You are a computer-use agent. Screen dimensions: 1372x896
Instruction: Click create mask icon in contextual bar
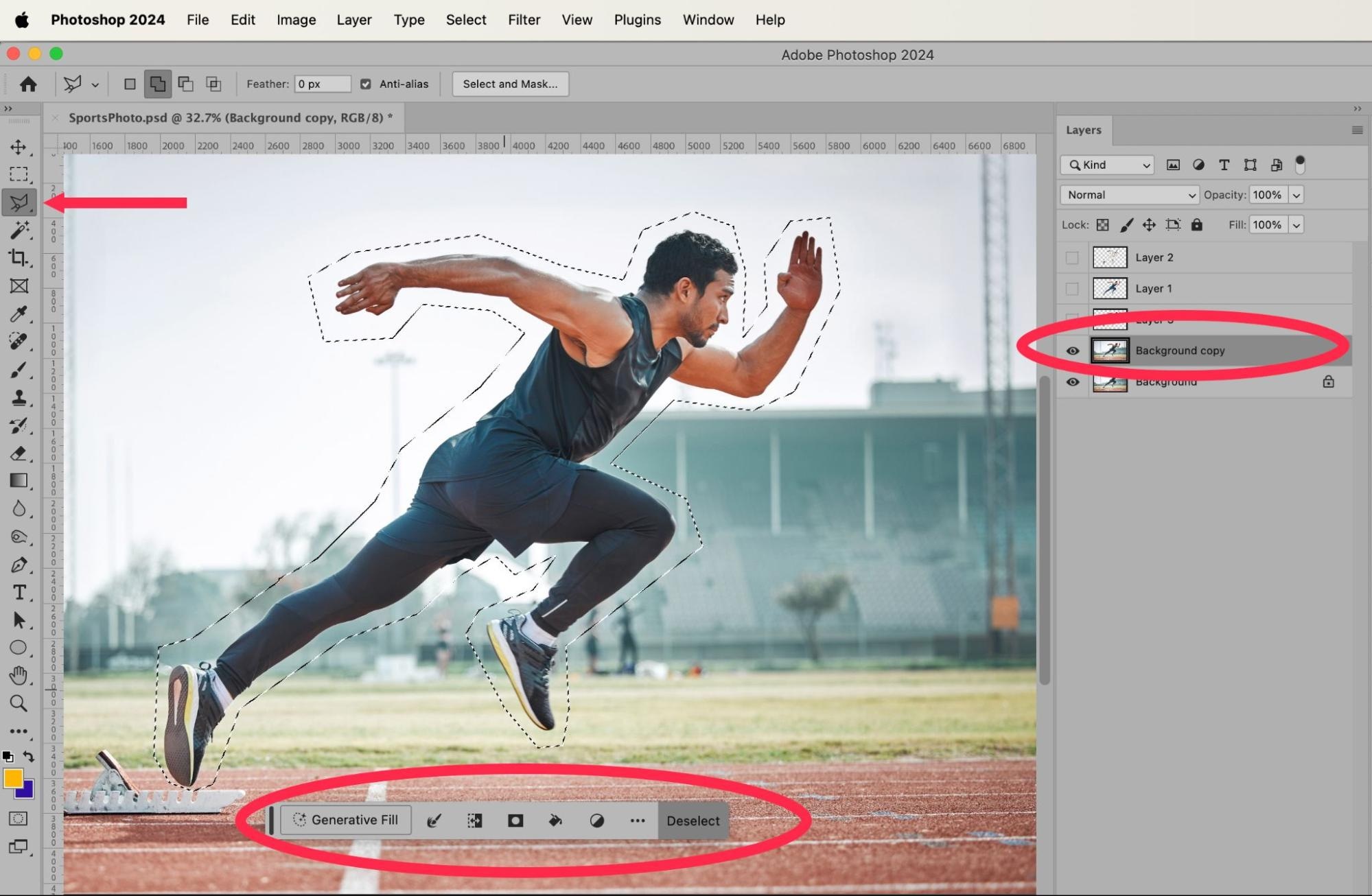pos(515,821)
